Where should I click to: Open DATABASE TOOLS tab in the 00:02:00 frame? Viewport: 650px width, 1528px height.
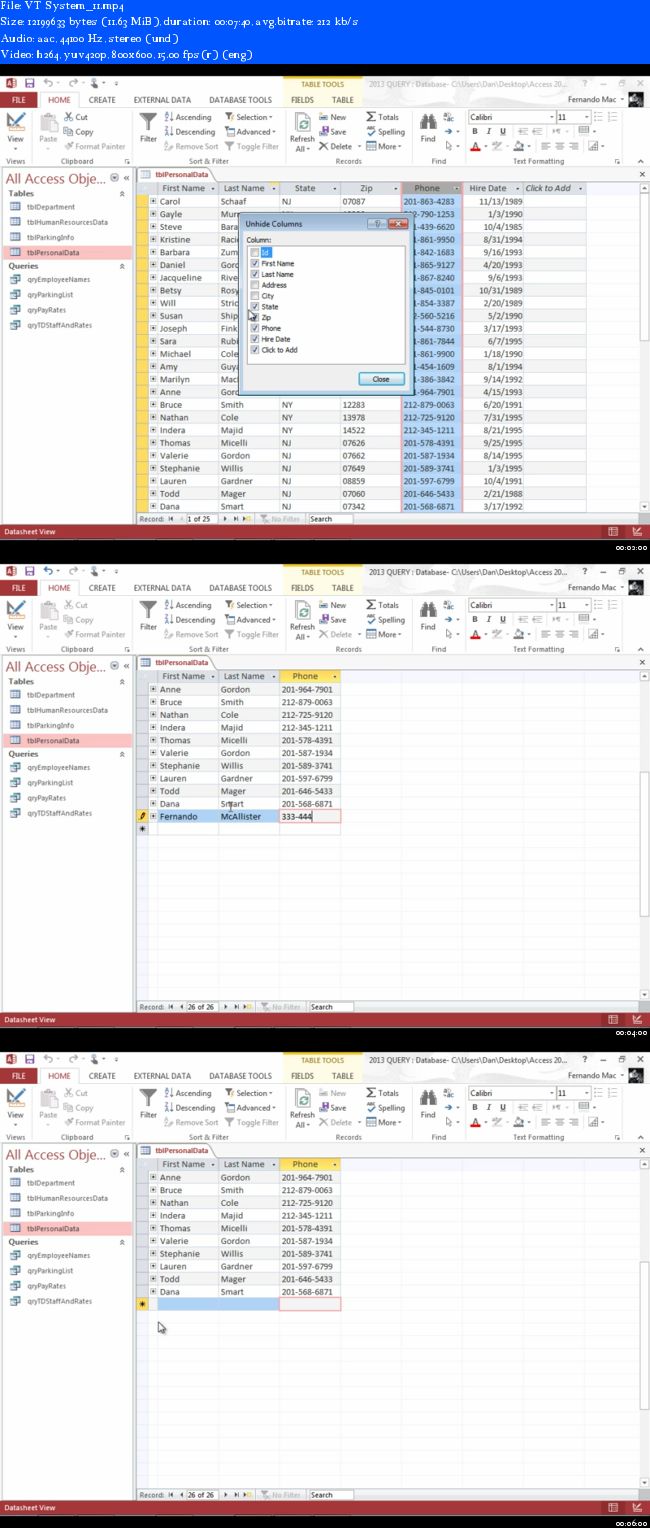tap(240, 100)
